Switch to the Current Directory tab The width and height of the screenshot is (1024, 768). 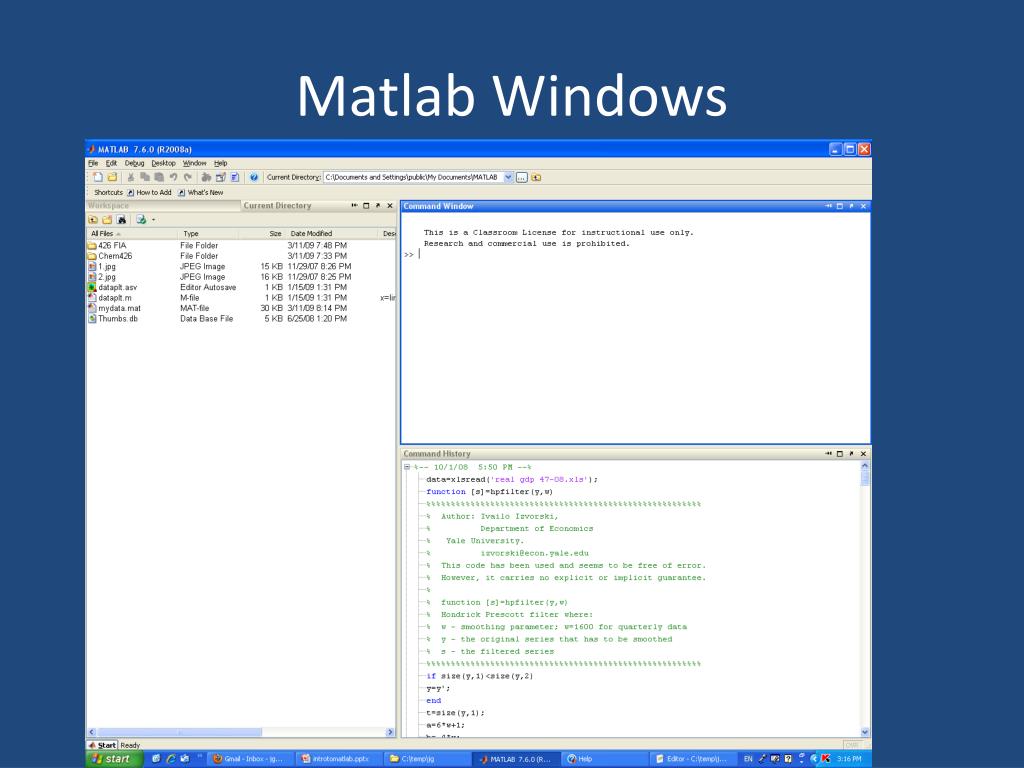click(278, 206)
